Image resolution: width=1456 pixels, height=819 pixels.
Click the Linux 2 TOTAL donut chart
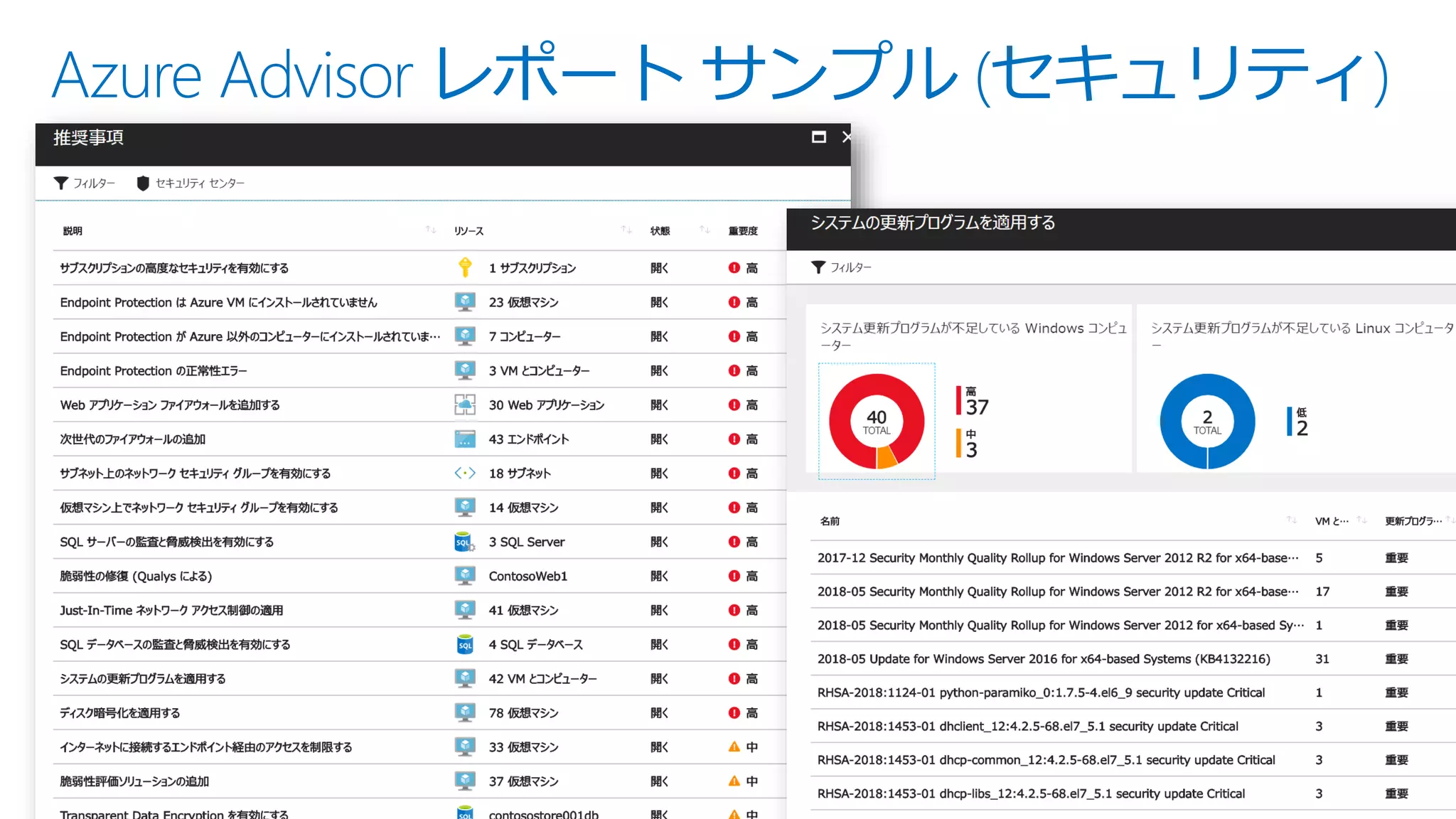pyautogui.click(x=1207, y=422)
